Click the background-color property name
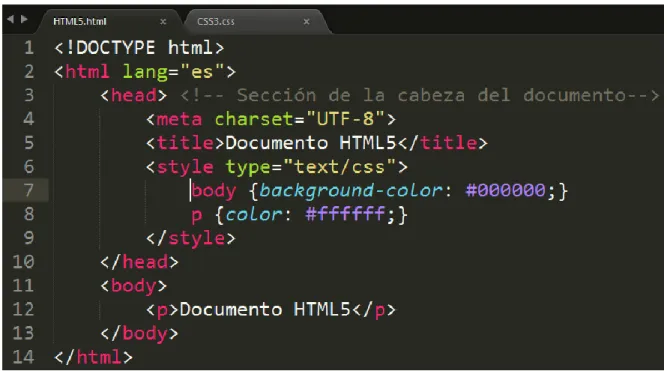667x371 pixels. click(x=351, y=190)
